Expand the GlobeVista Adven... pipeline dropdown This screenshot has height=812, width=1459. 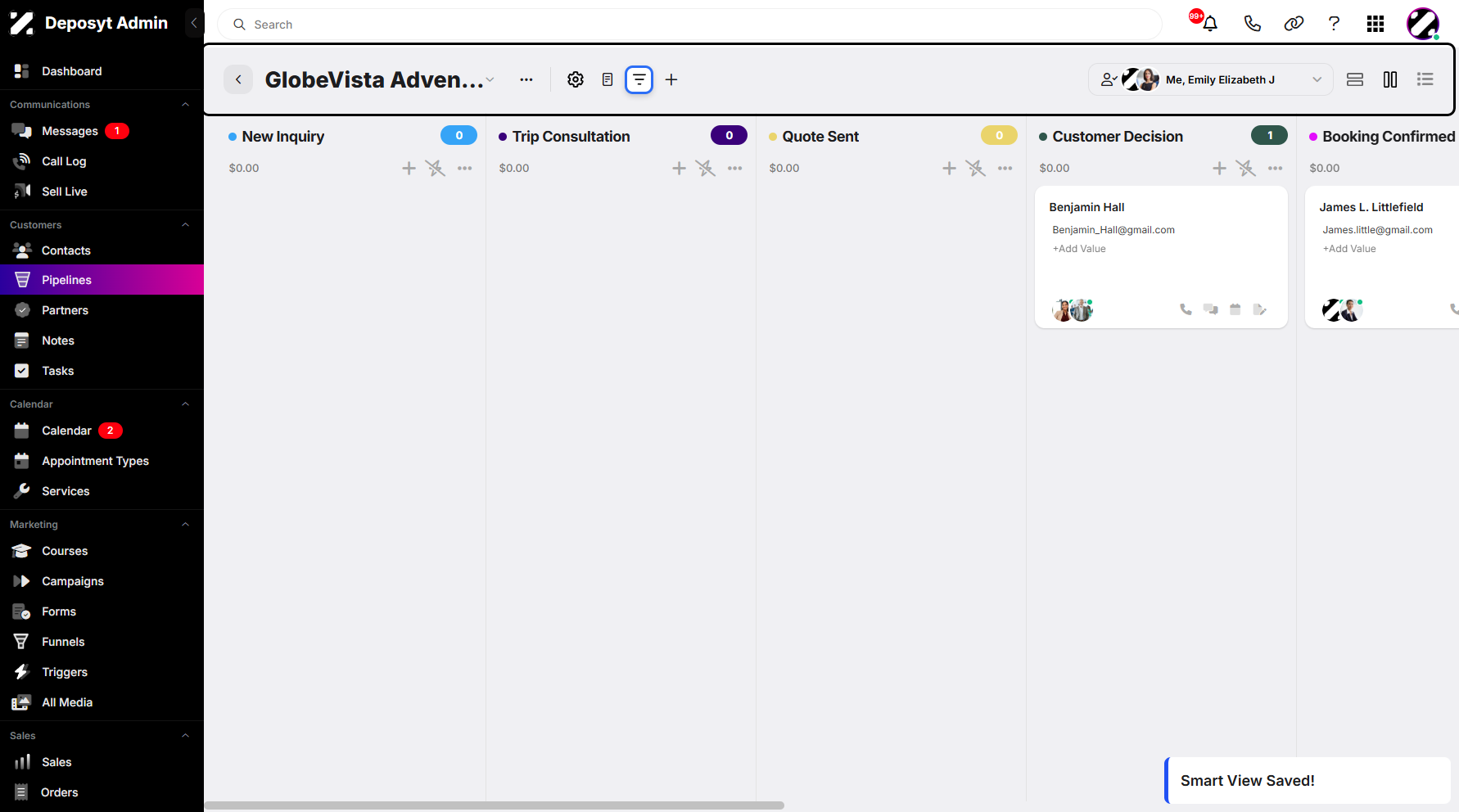coord(490,79)
